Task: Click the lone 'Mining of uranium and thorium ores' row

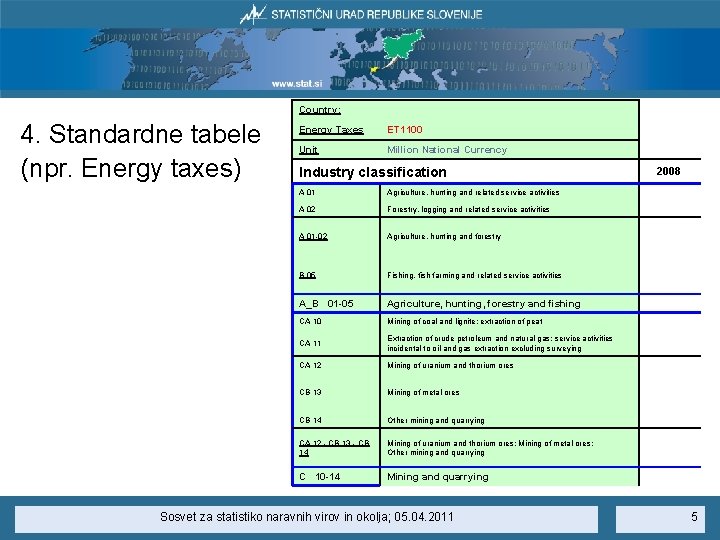Action: tap(450, 366)
